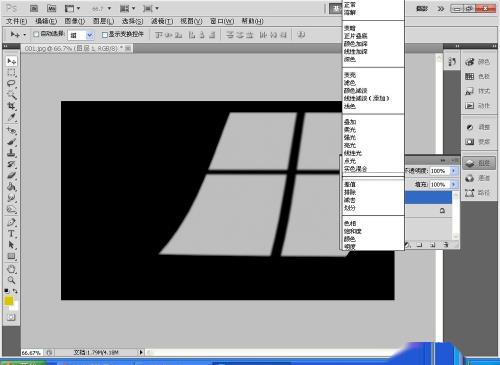The height and width of the screenshot is (365, 500).
Task: Select the Eraser tool
Action: point(11,176)
